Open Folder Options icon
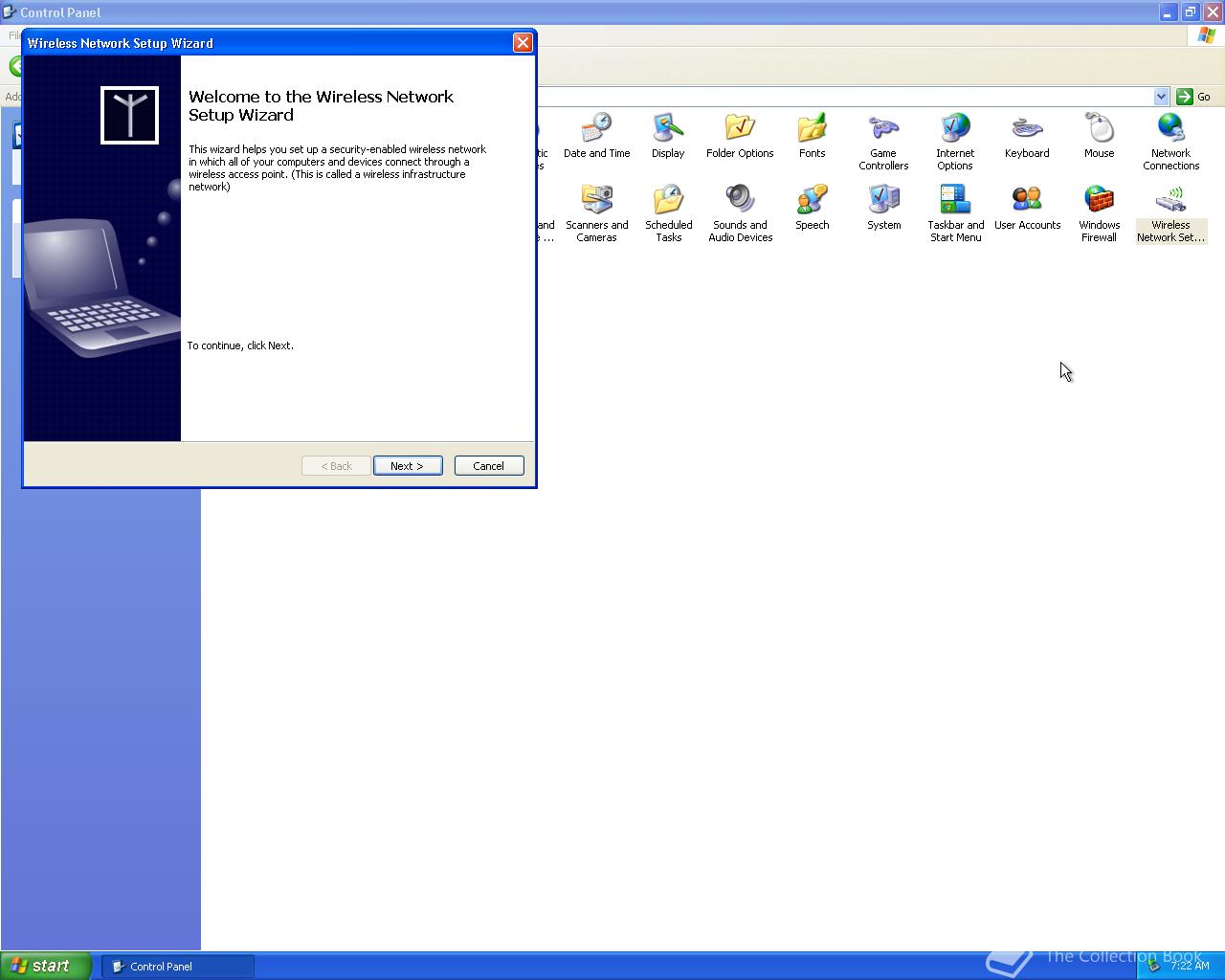1225x980 pixels. [740, 135]
